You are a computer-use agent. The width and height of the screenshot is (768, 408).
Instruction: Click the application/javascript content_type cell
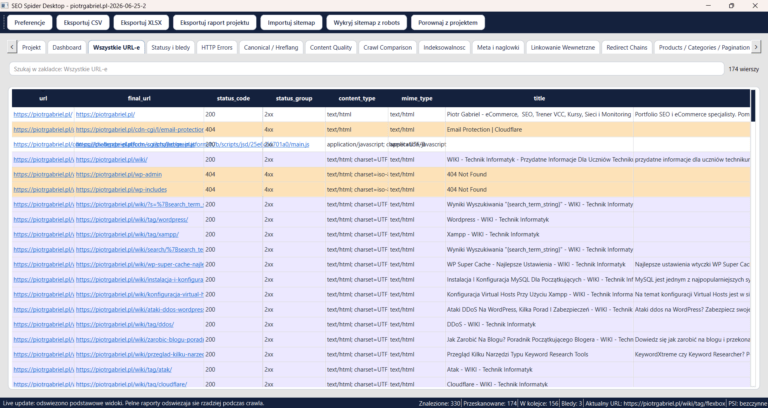[x=357, y=144]
